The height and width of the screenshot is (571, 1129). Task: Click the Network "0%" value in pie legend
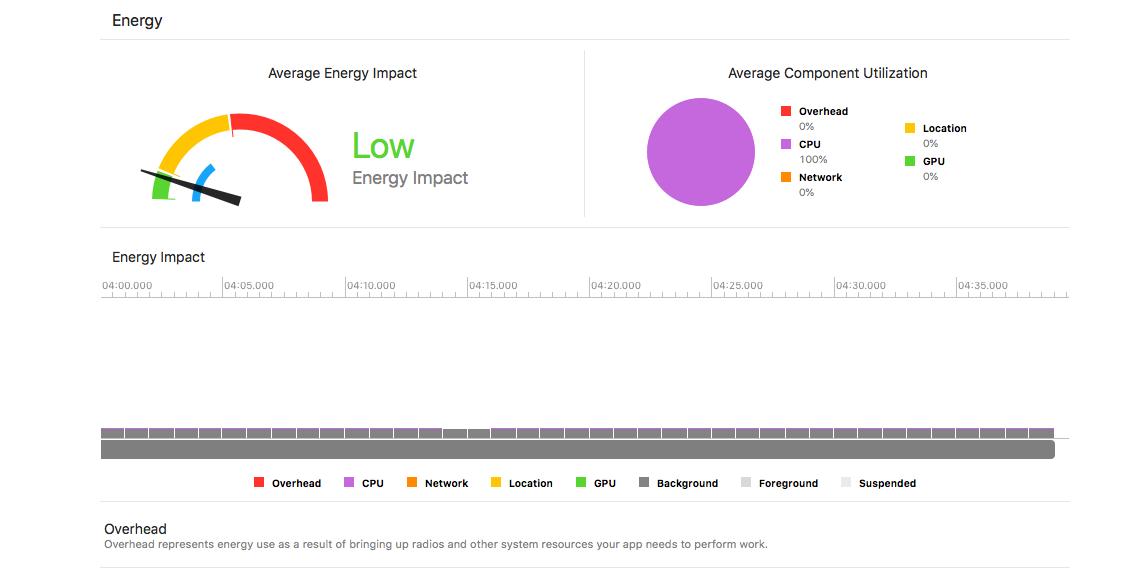point(806,192)
